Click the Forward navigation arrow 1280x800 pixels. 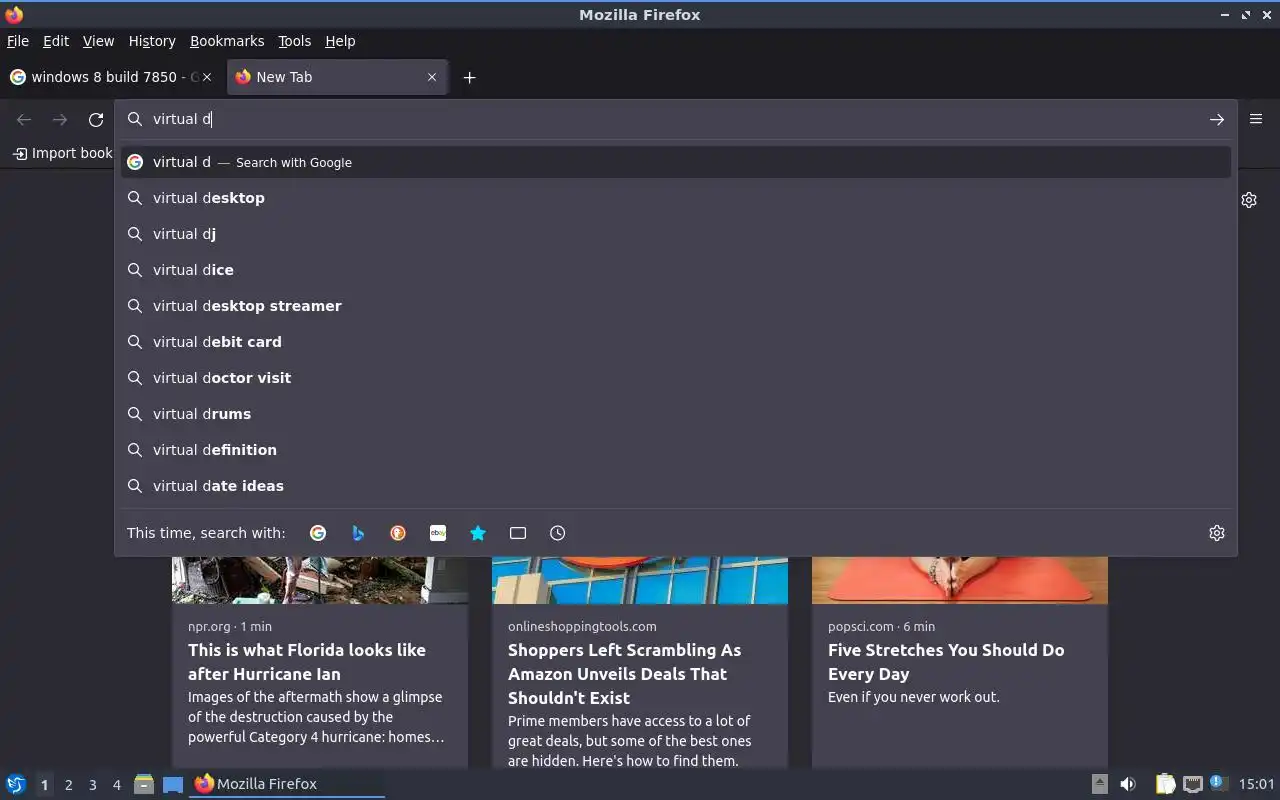click(x=60, y=120)
